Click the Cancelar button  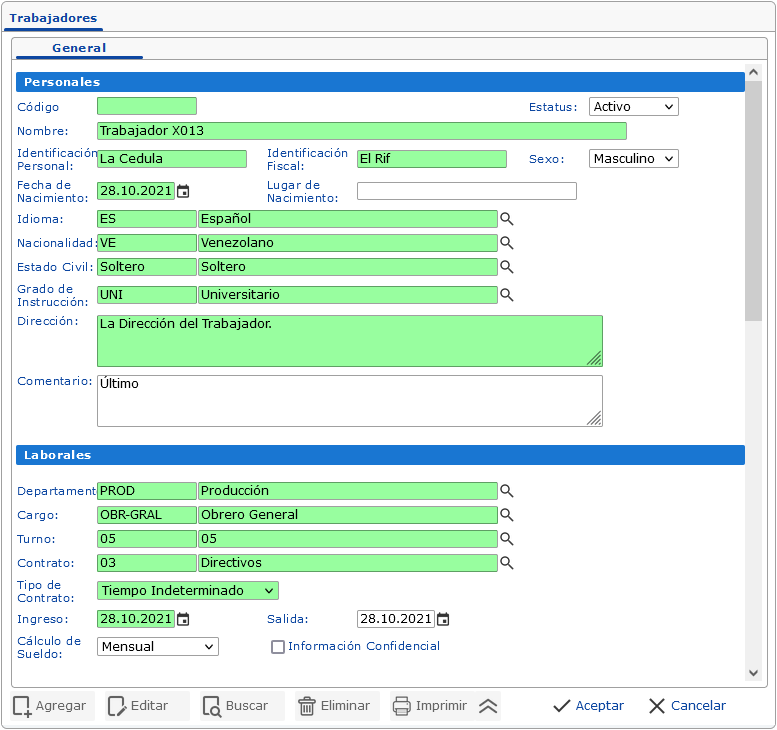pyautogui.click(x=687, y=706)
